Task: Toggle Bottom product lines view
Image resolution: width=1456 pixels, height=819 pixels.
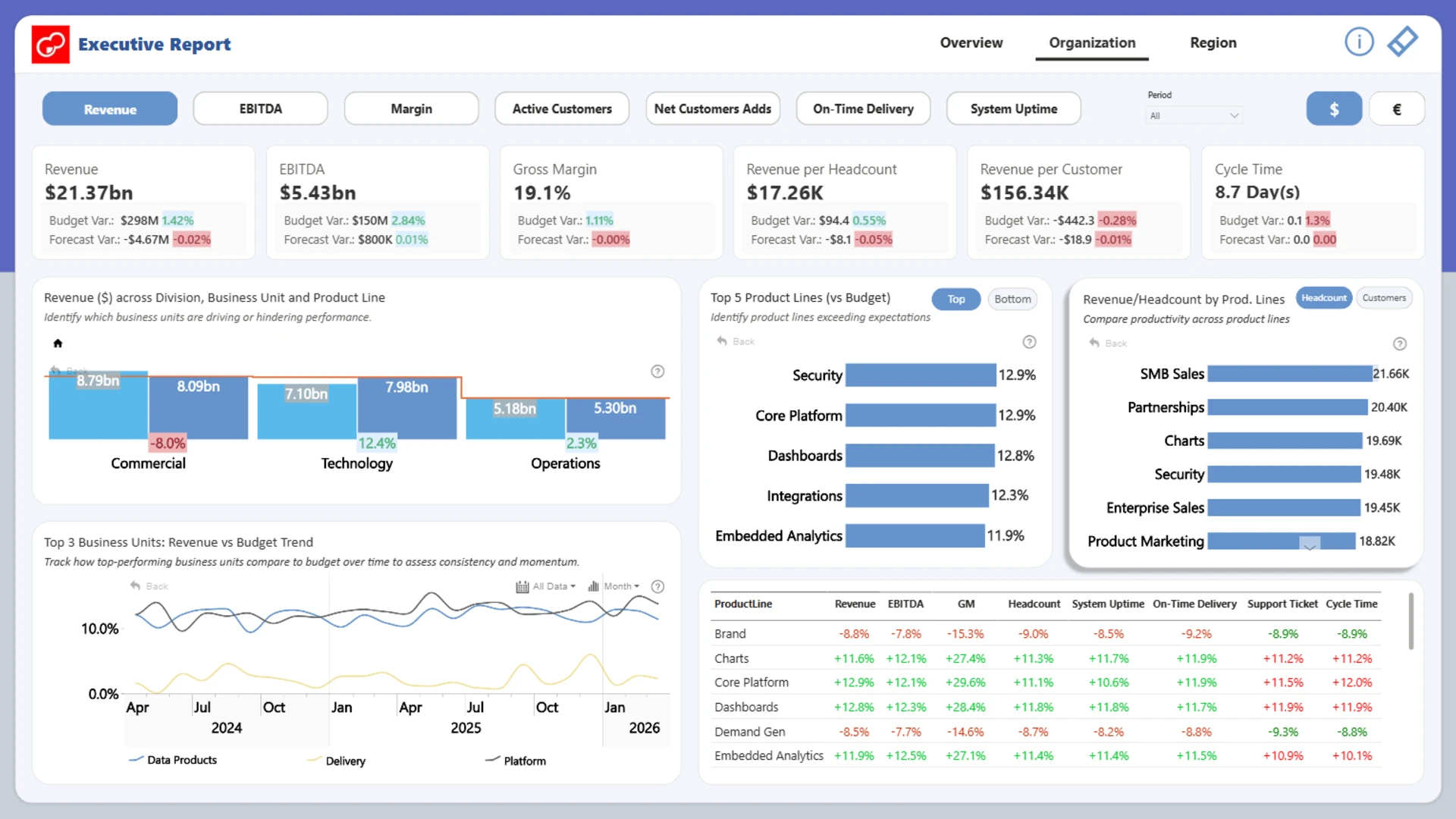Action: pos(1012,299)
